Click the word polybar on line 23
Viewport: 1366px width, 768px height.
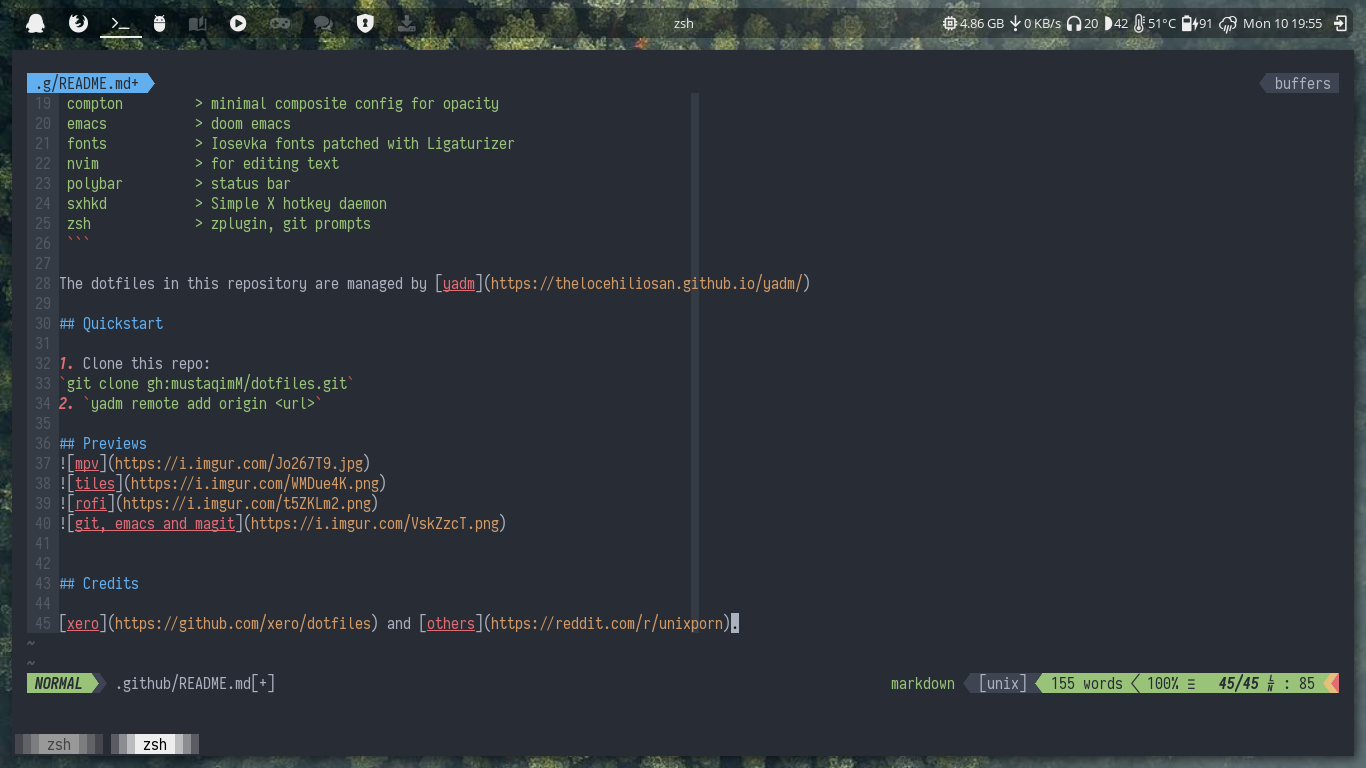tap(95, 184)
